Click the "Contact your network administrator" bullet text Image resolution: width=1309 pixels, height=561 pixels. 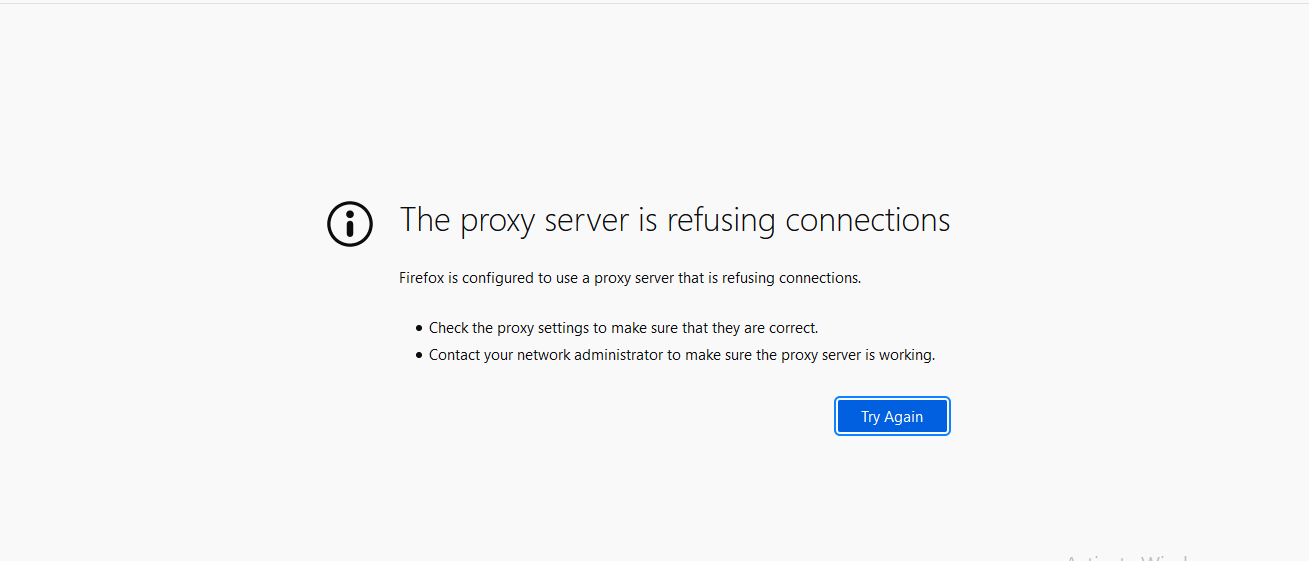coord(681,355)
